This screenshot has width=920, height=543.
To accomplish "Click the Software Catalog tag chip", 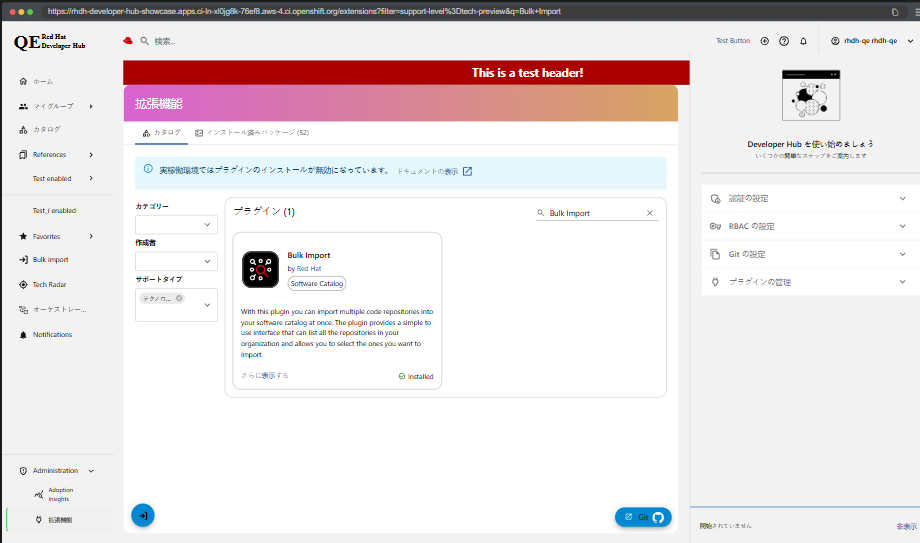I will point(317,284).
